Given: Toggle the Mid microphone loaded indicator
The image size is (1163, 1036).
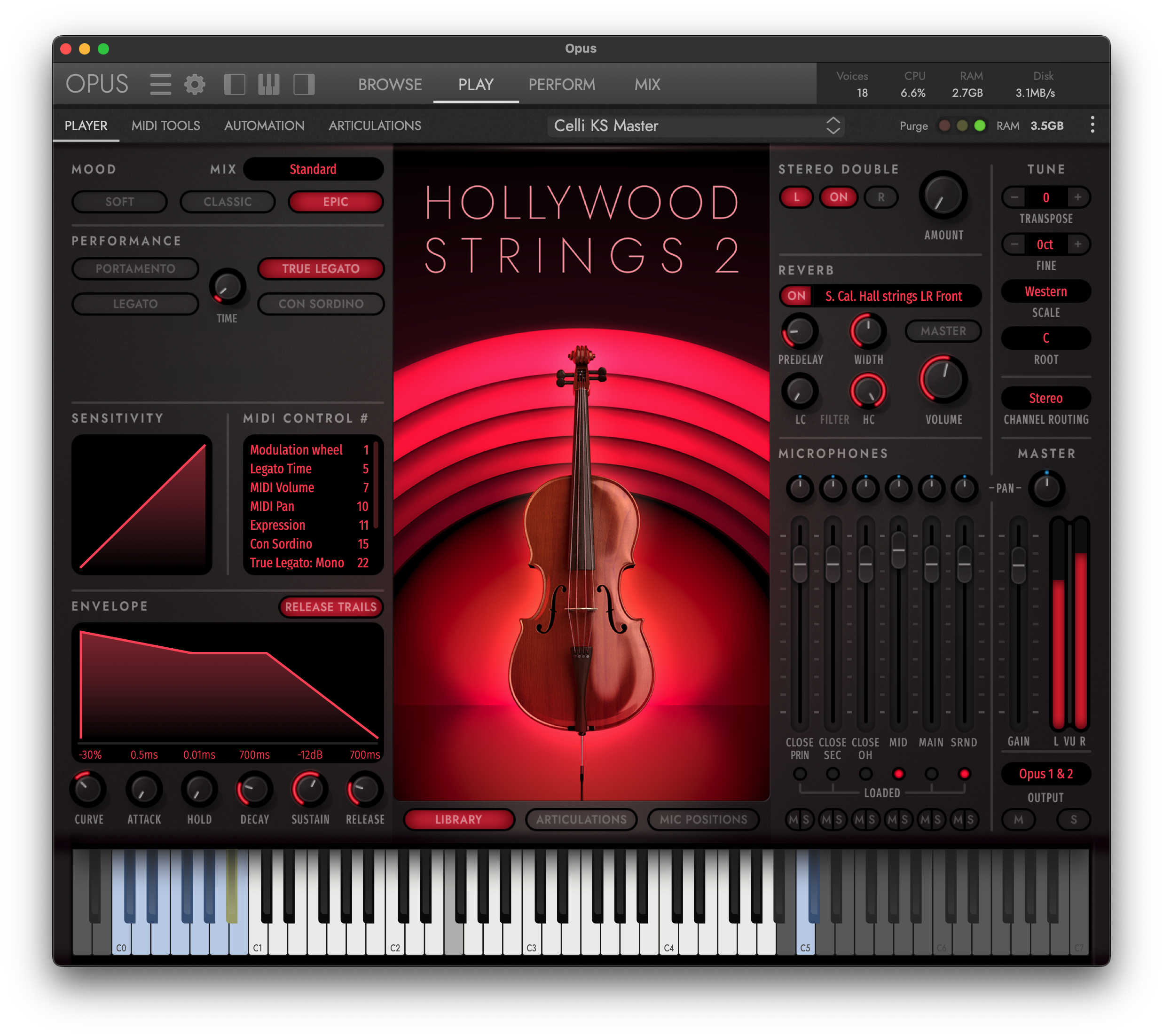Looking at the screenshot, I should point(898,774).
